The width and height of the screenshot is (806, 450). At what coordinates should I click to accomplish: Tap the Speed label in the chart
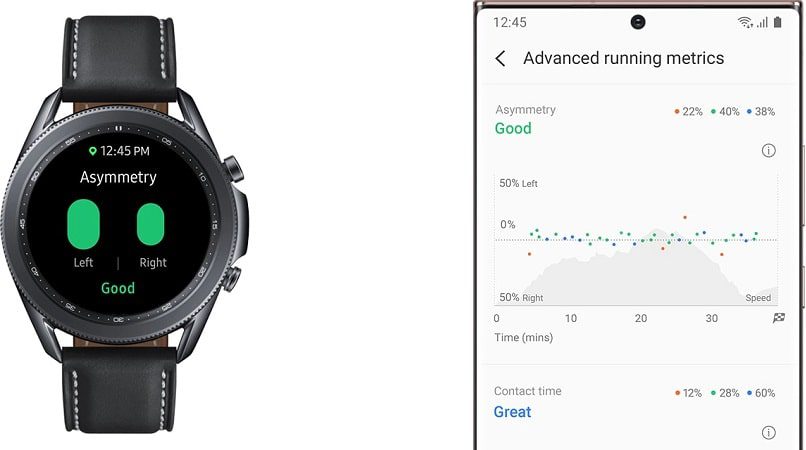pos(758,298)
